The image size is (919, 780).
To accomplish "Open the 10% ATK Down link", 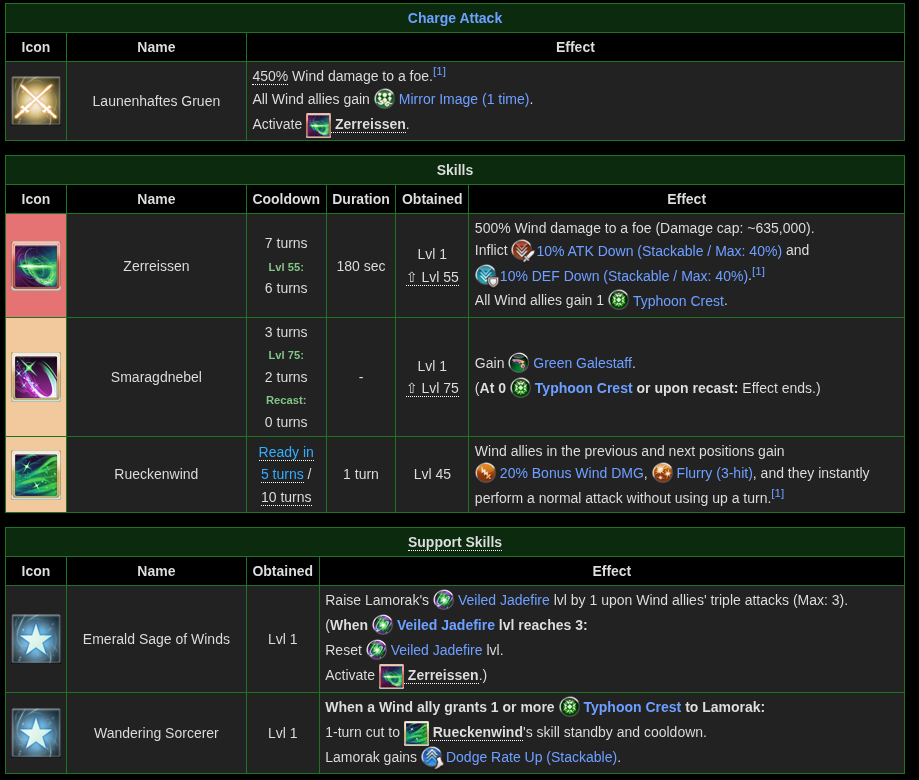I will pyautogui.click(x=659, y=251).
